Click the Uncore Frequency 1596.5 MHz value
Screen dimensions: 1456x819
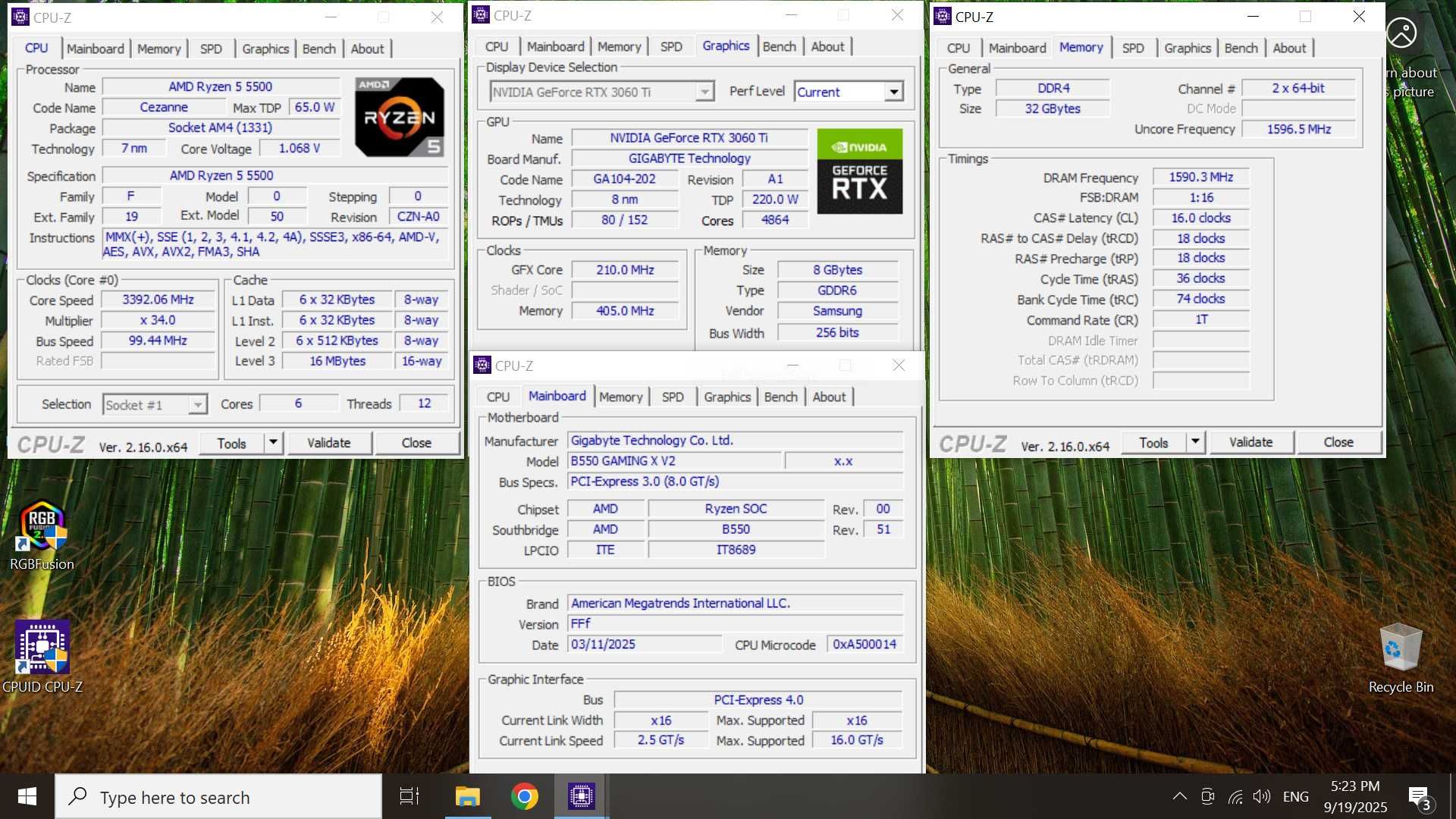[1298, 129]
